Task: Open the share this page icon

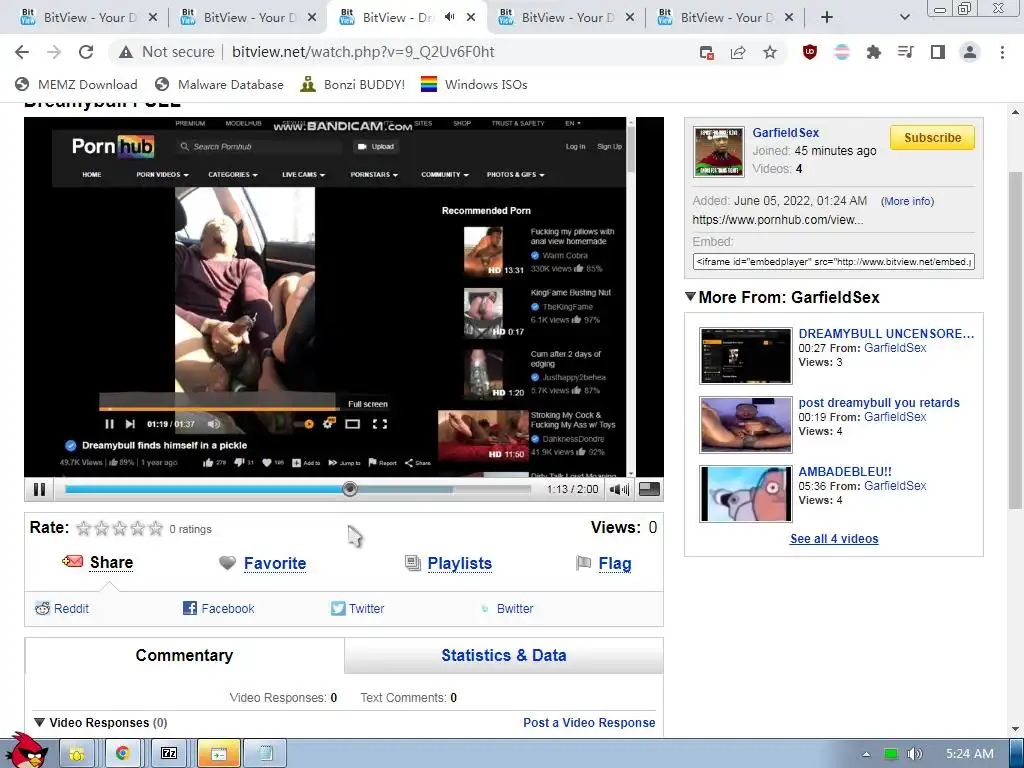Action: pyautogui.click(x=738, y=52)
